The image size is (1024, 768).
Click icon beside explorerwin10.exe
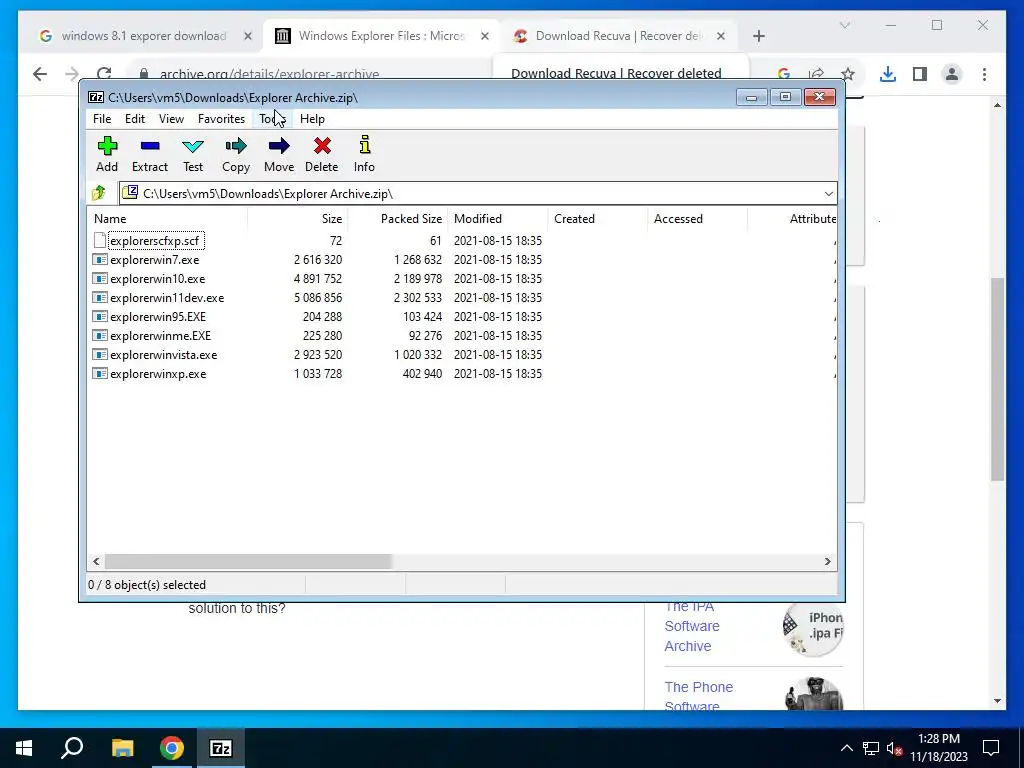coord(99,278)
